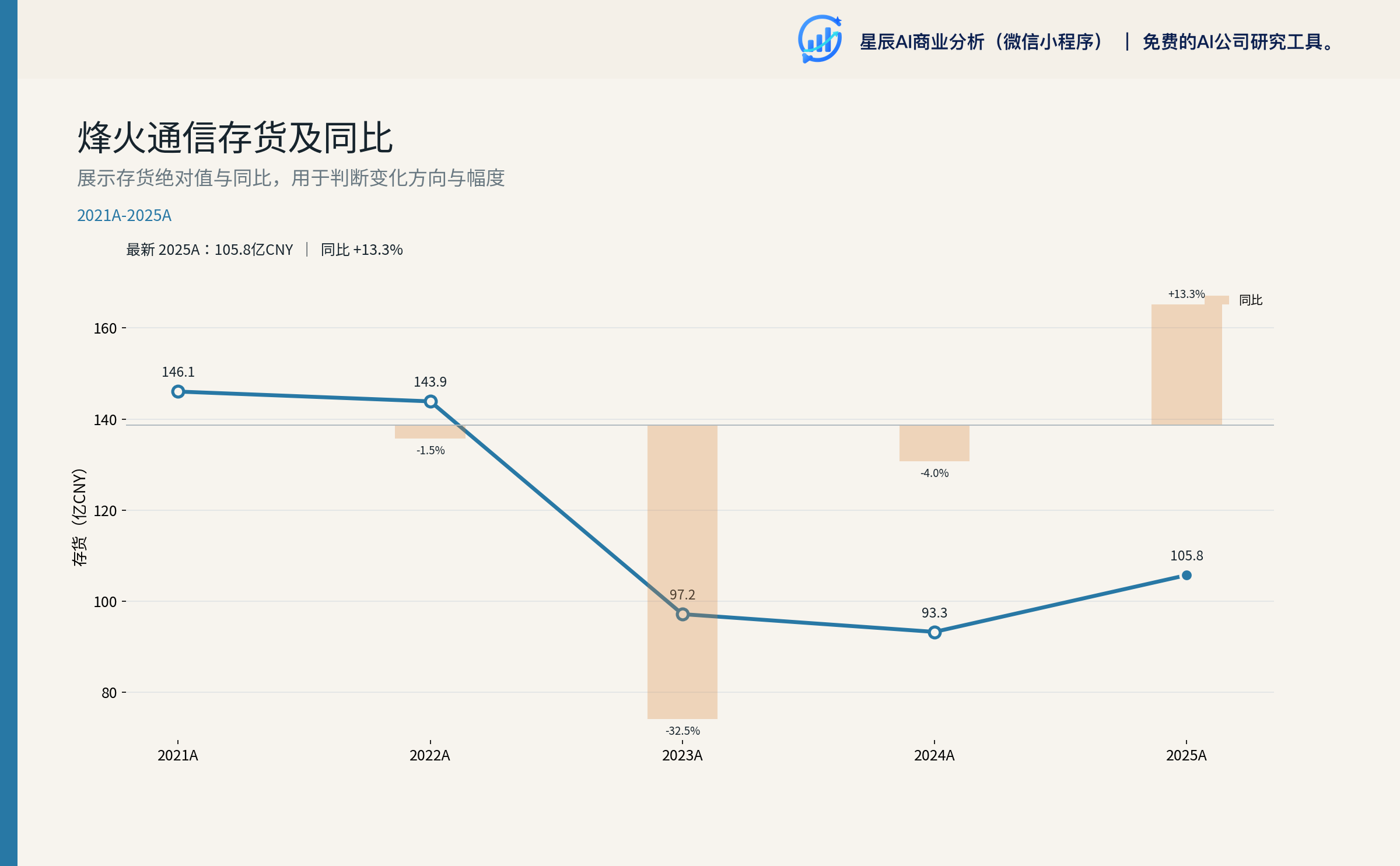Click the 140 y-axis tick label
Image resolution: width=1400 pixels, height=866 pixels.
106,420
